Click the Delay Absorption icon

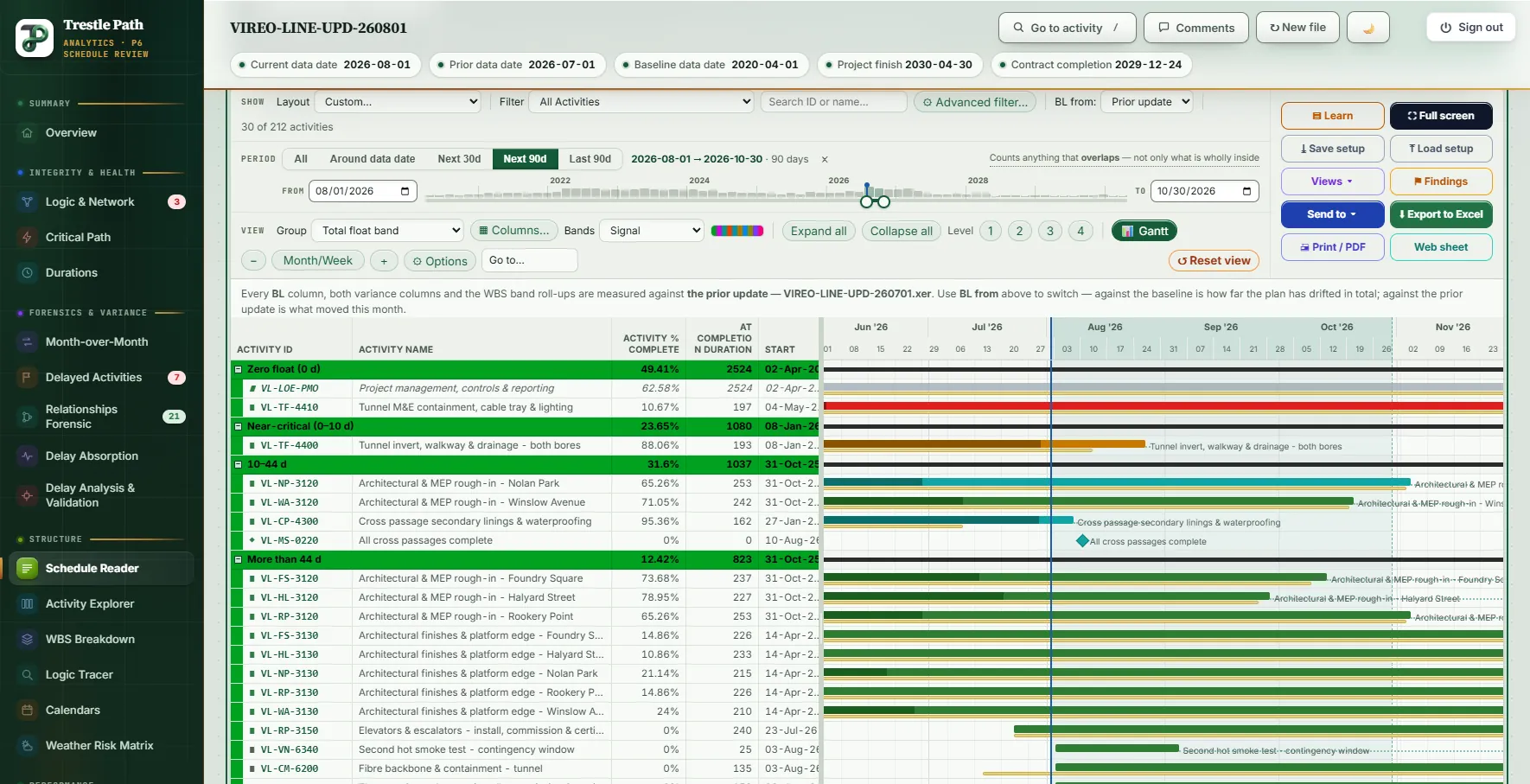[x=28, y=456]
